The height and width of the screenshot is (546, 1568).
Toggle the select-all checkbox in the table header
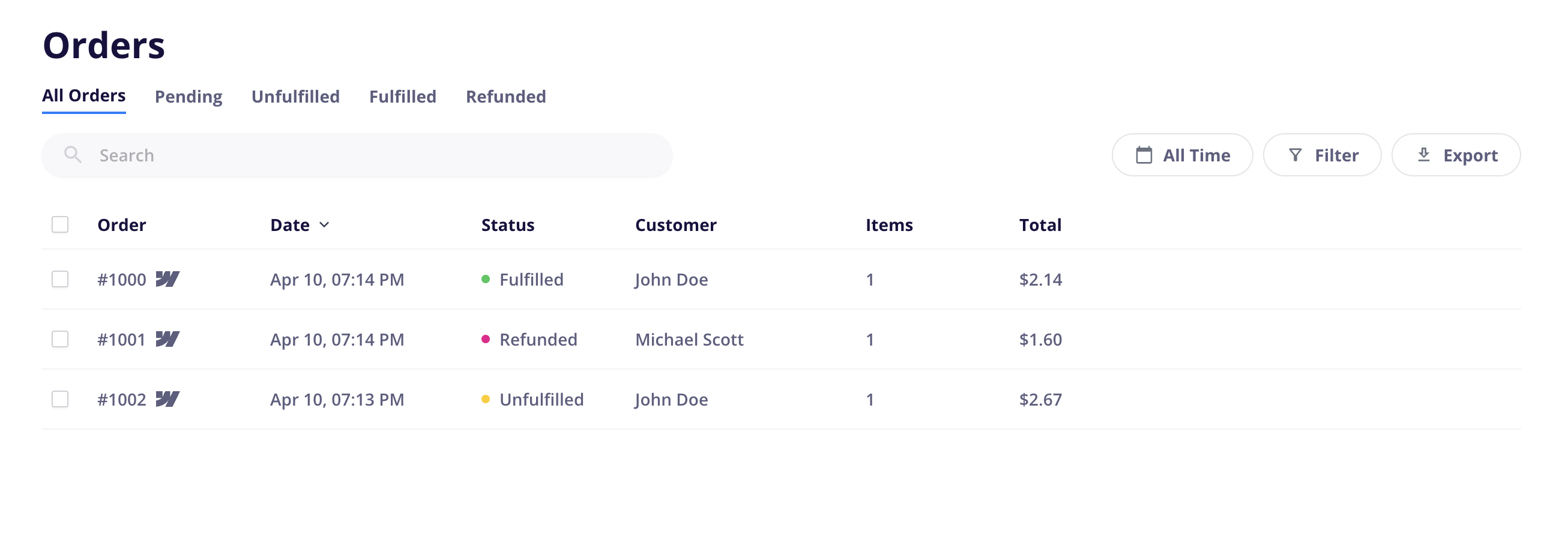pyautogui.click(x=60, y=224)
